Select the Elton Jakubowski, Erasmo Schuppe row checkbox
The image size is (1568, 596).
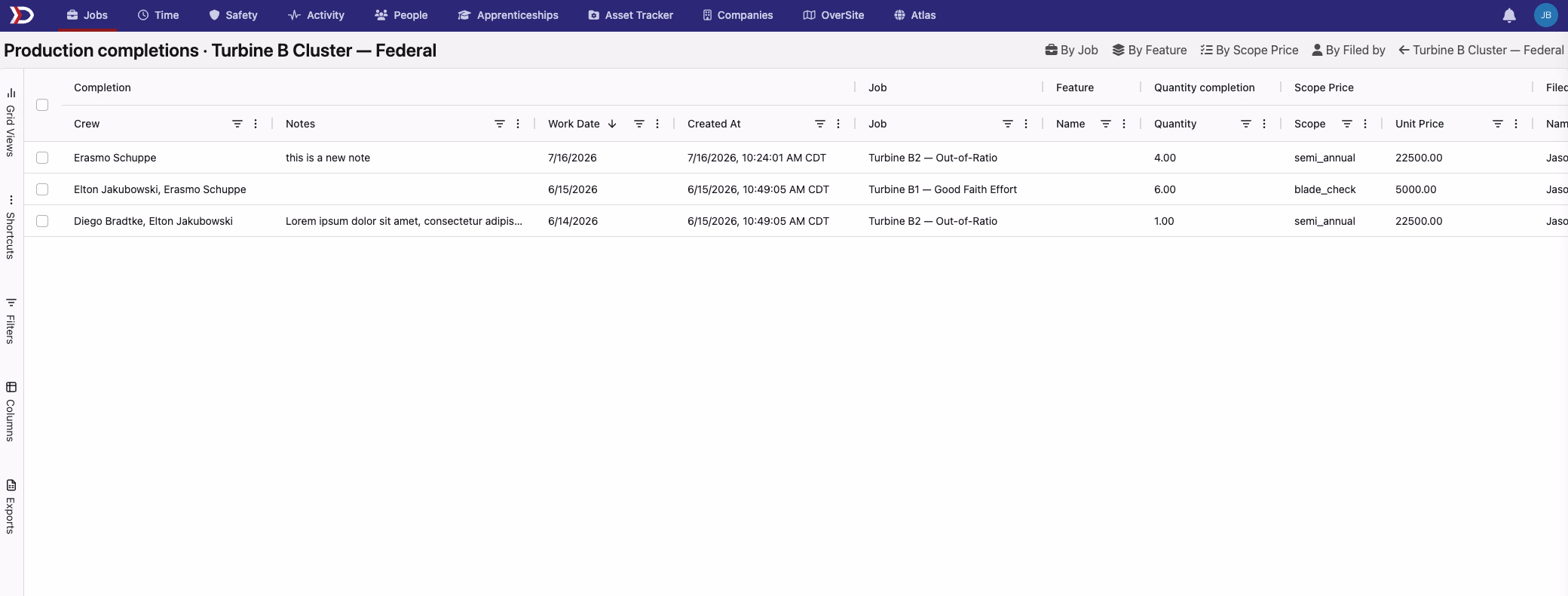[42, 189]
